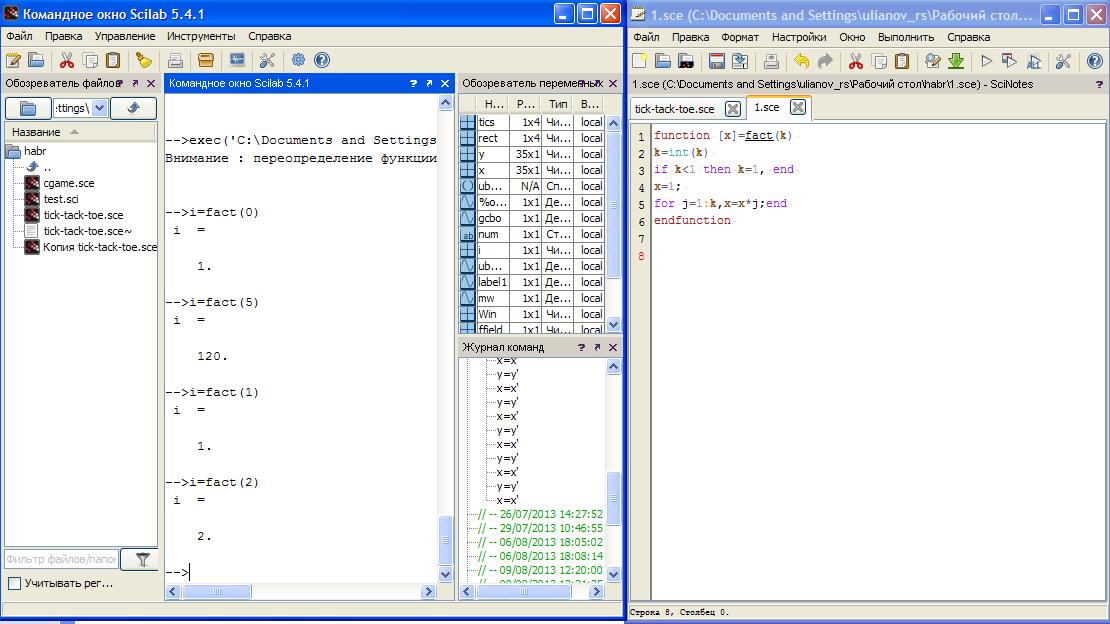Open help for the Журнал команд panel
1110x624 pixels.
581,347
